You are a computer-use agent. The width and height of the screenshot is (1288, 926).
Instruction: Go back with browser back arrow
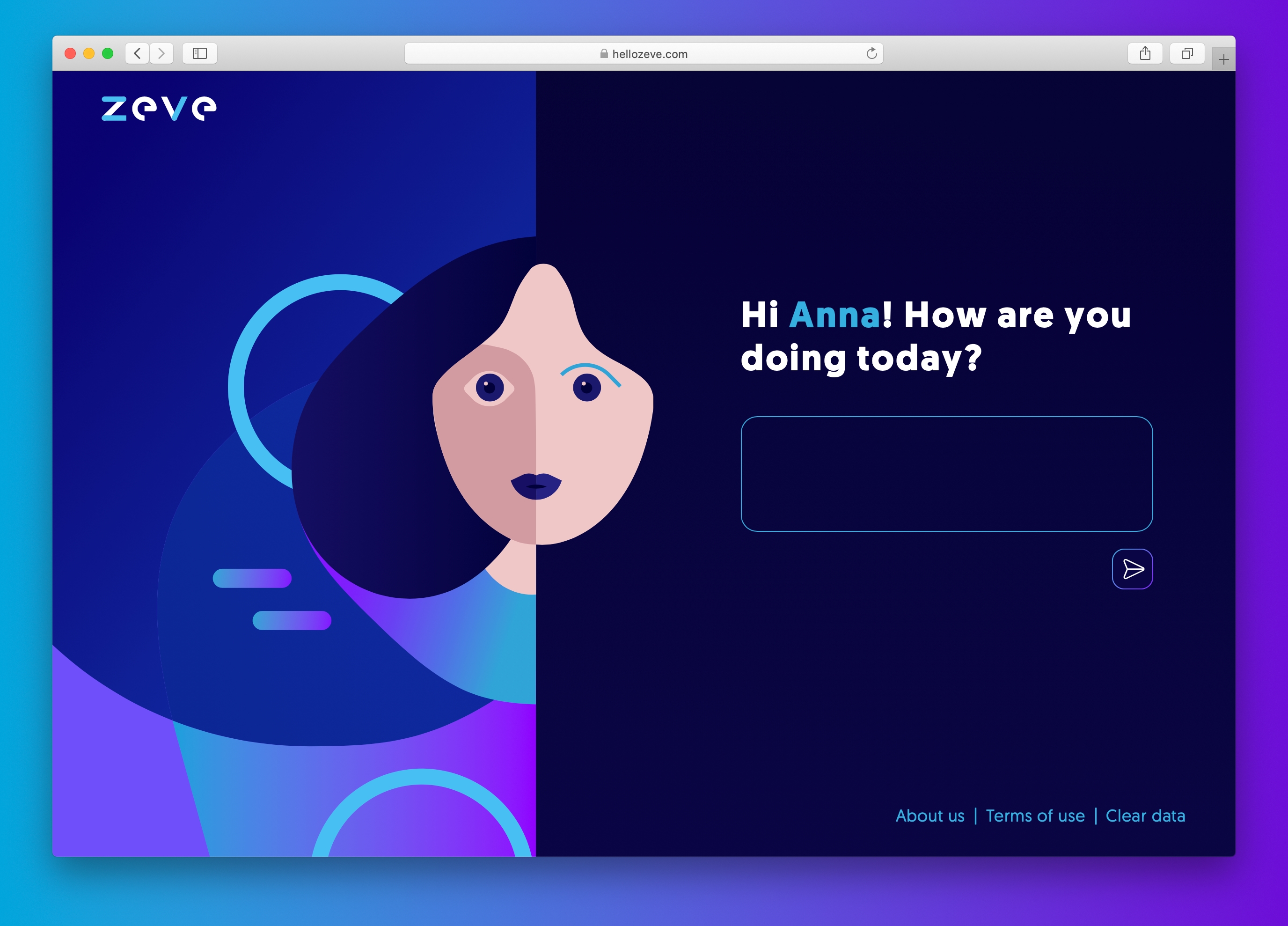pos(137,53)
